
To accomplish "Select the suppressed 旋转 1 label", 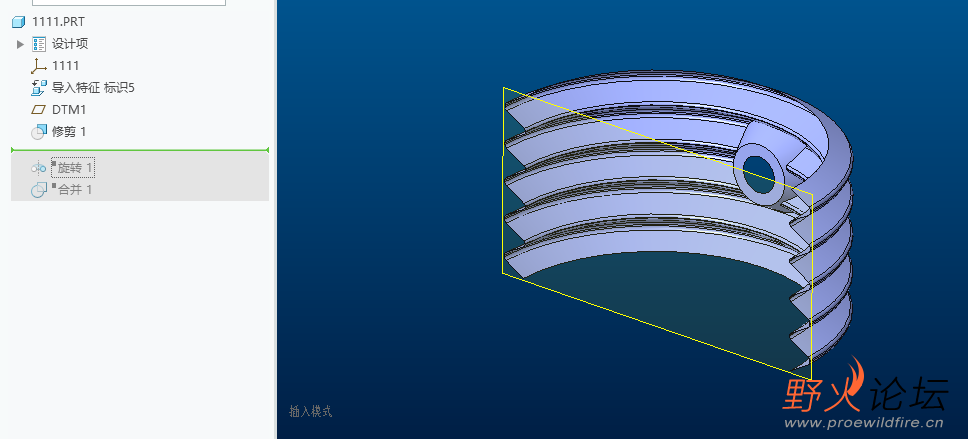I will (74, 168).
